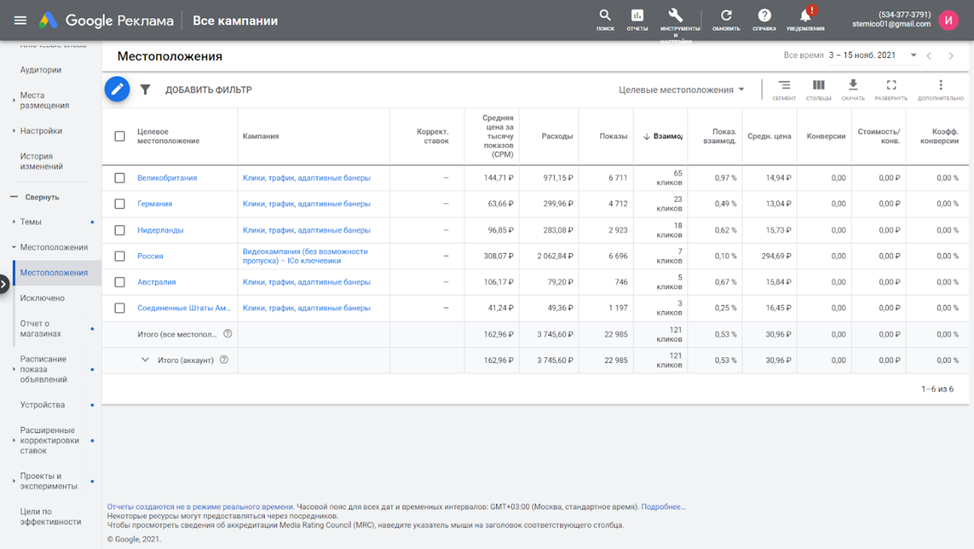The height and width of the screenshot is (549, 974).
Task: Click the blue pencil edit button
Action: [117, 89]
